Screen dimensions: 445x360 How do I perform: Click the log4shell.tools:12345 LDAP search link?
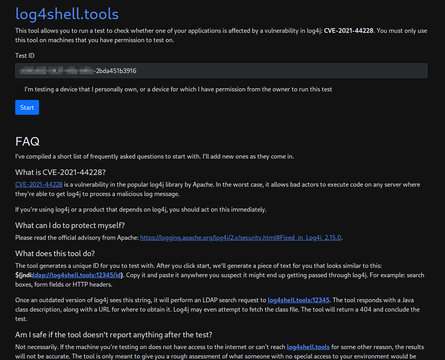coord(298,300)
